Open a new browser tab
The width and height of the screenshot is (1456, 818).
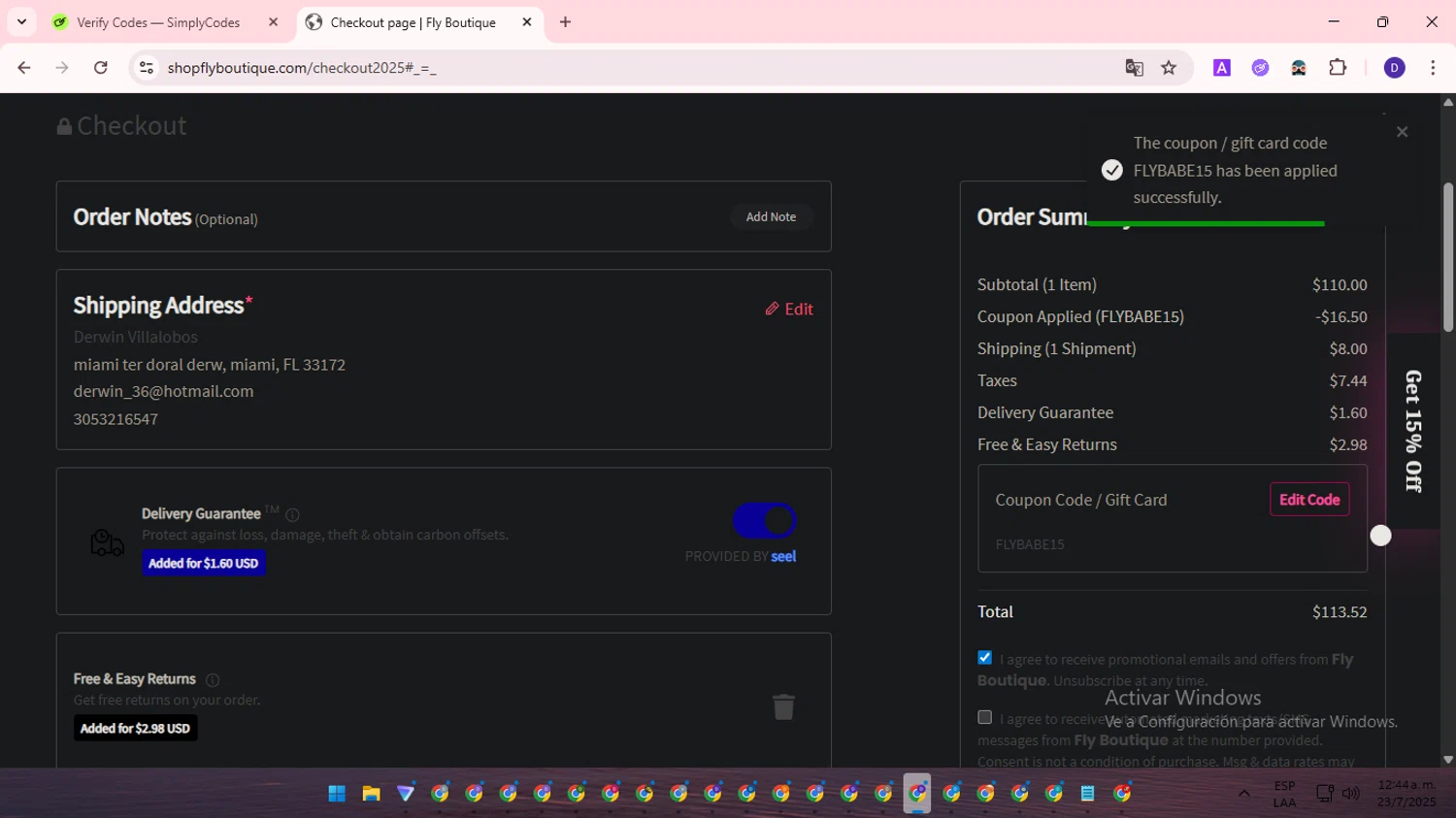(x=565, y=22)
